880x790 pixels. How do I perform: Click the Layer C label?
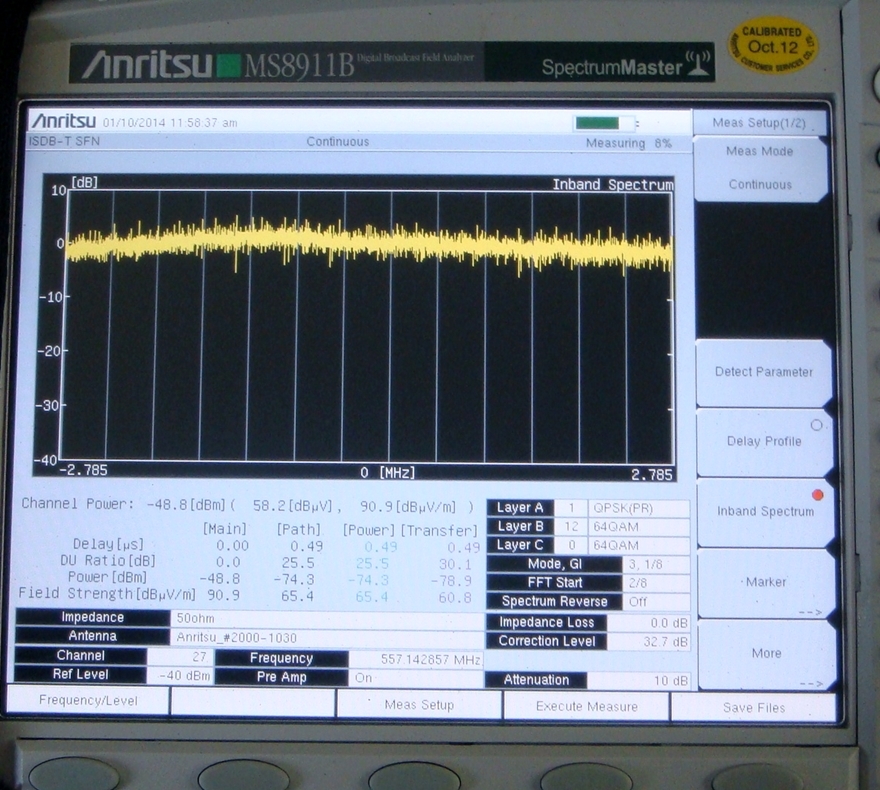tap(520, 545)
